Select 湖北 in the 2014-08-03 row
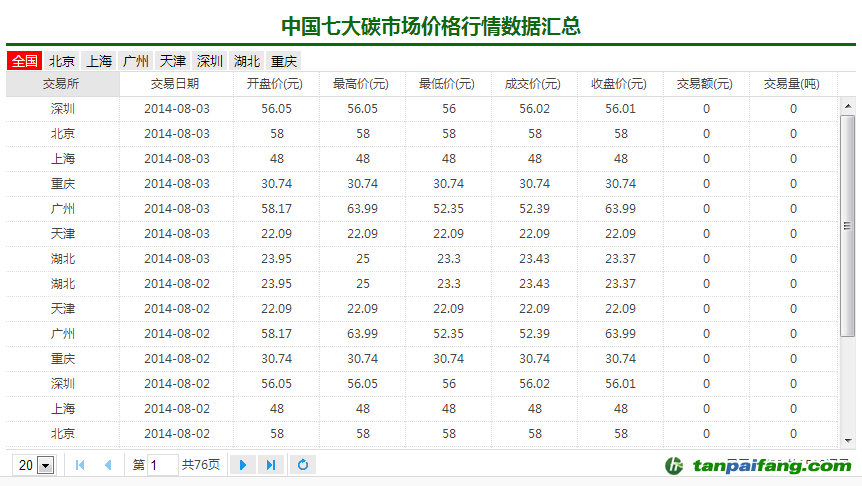 (63, 259)
